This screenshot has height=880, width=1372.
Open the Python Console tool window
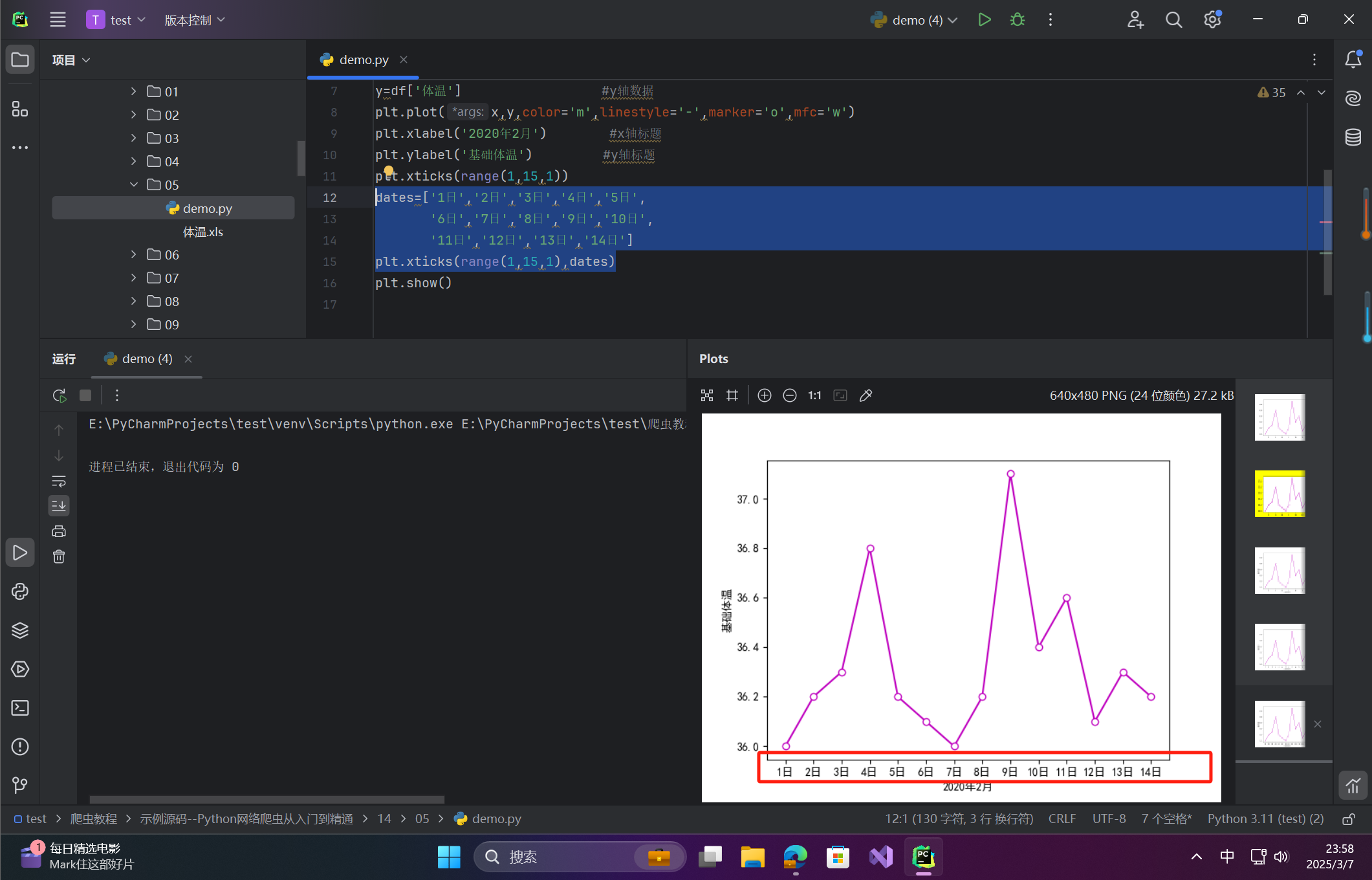click(x=20, y=591)
